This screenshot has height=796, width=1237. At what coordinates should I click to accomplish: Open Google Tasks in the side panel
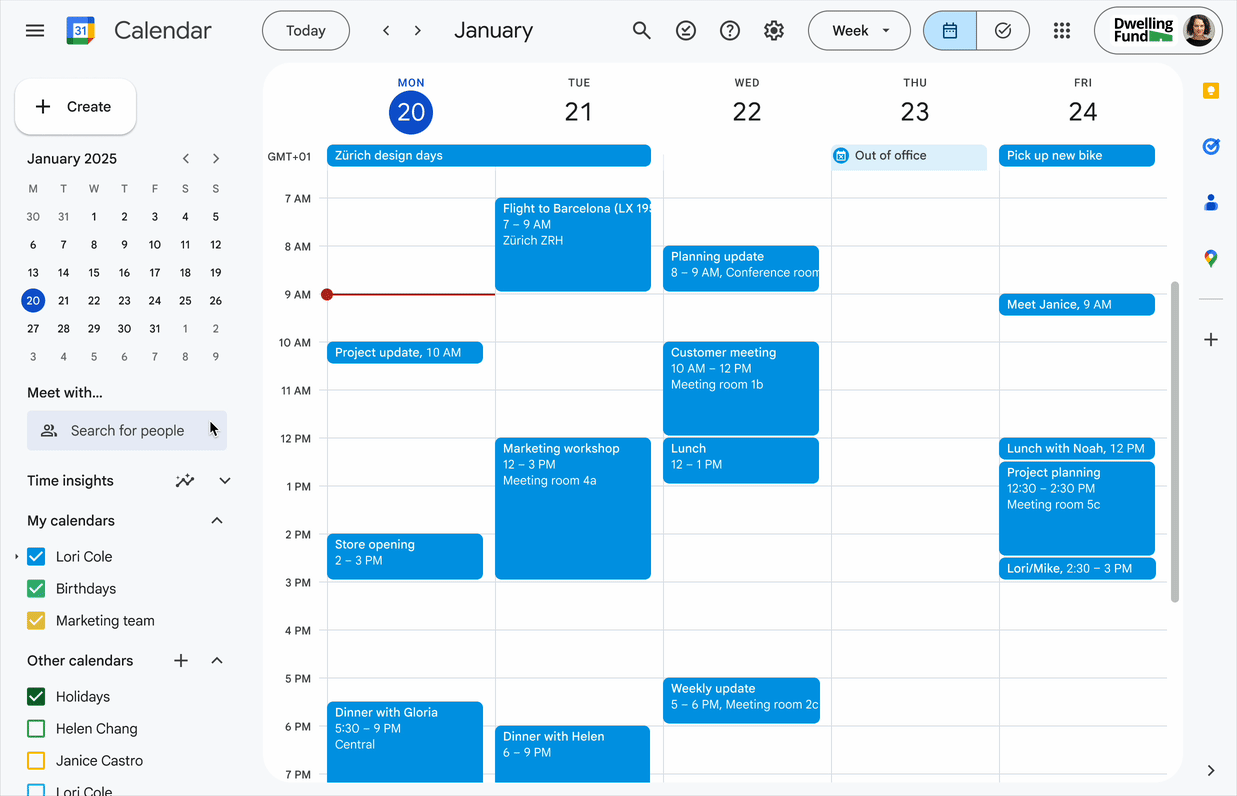pos(1210,146)
